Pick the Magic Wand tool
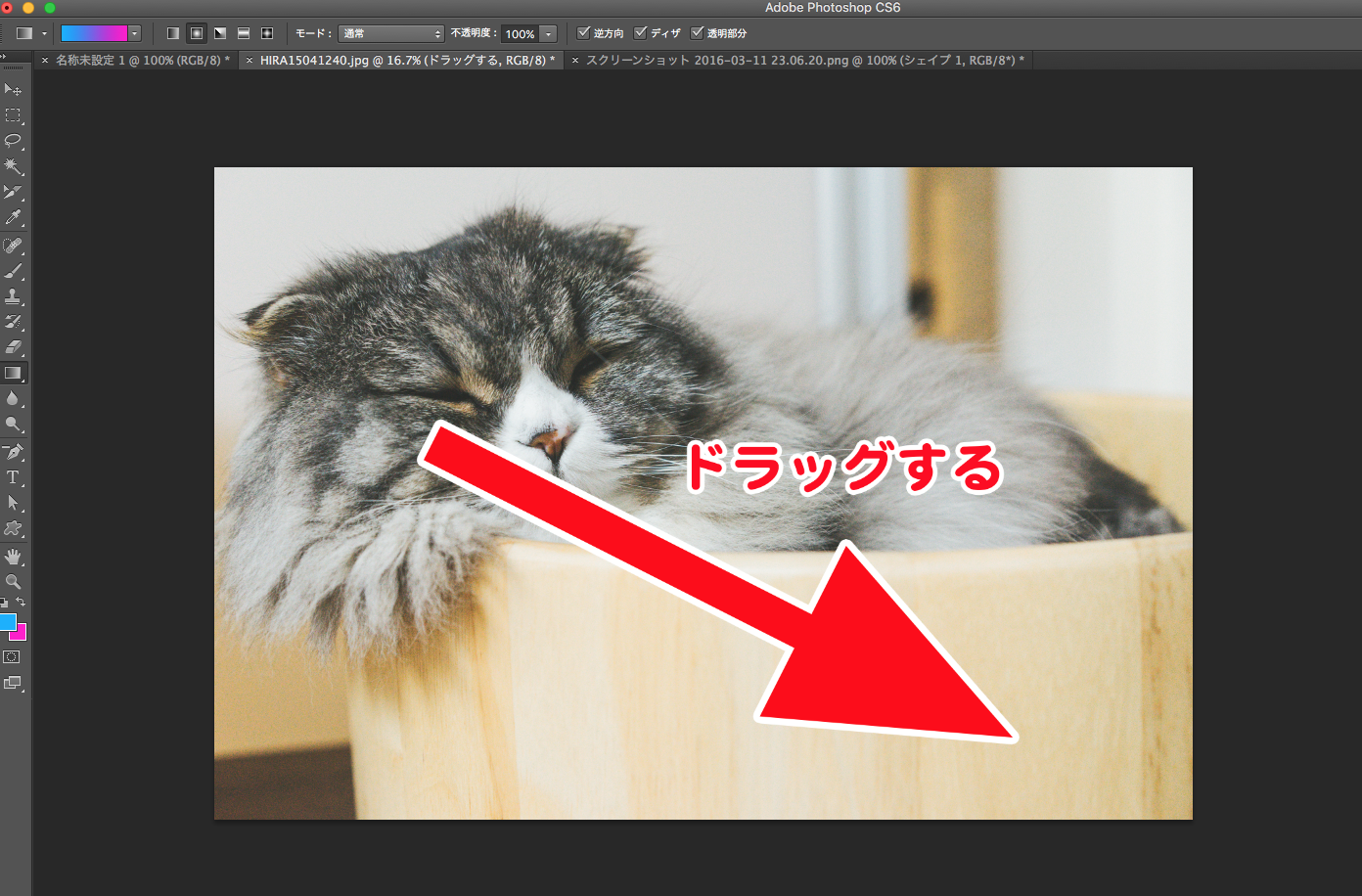The width and height of the screenshot is (1362, 896). (13, 166)
